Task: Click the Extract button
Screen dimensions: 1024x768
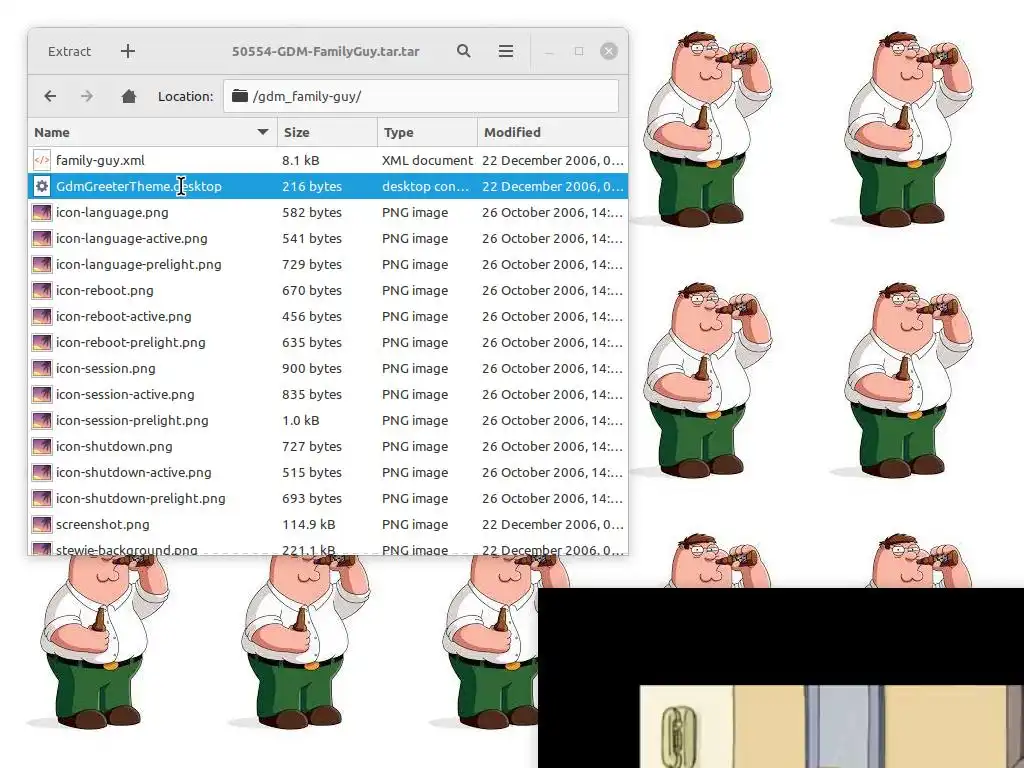Action: pyautogui.click(x=69, y=52)
